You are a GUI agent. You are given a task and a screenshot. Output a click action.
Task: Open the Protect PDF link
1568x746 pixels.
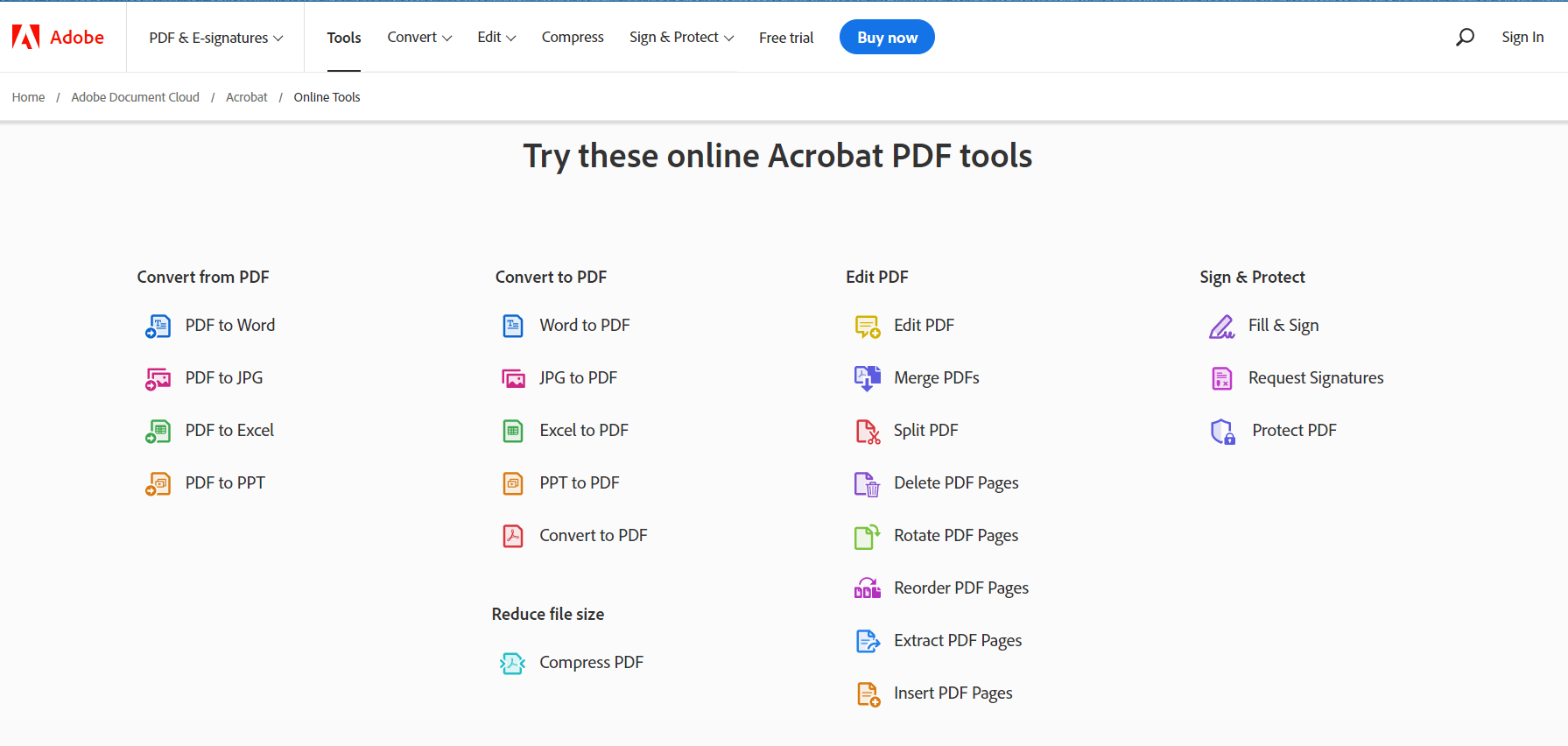[1294, 431]
